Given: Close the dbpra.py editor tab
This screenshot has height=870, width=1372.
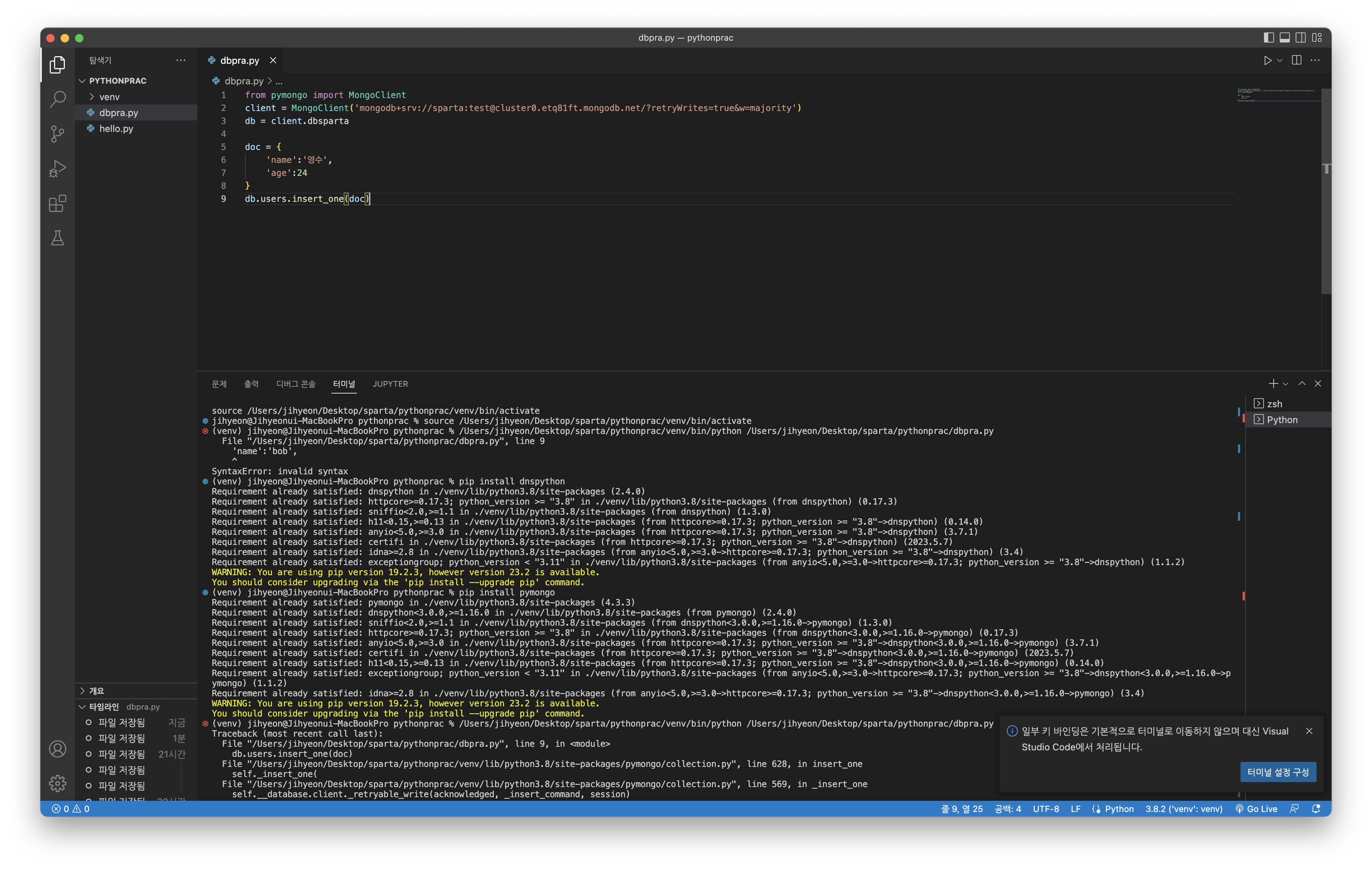Looking at the screenshot, I should point(273,61).
